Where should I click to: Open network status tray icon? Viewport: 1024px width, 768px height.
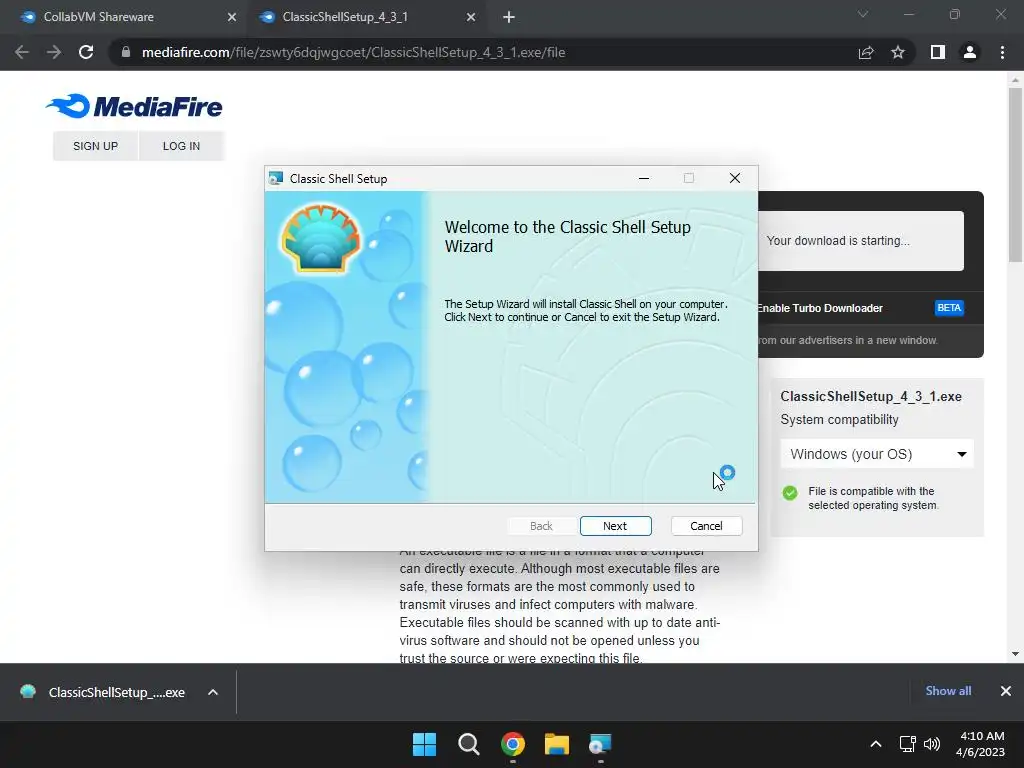tap(908, 744)
